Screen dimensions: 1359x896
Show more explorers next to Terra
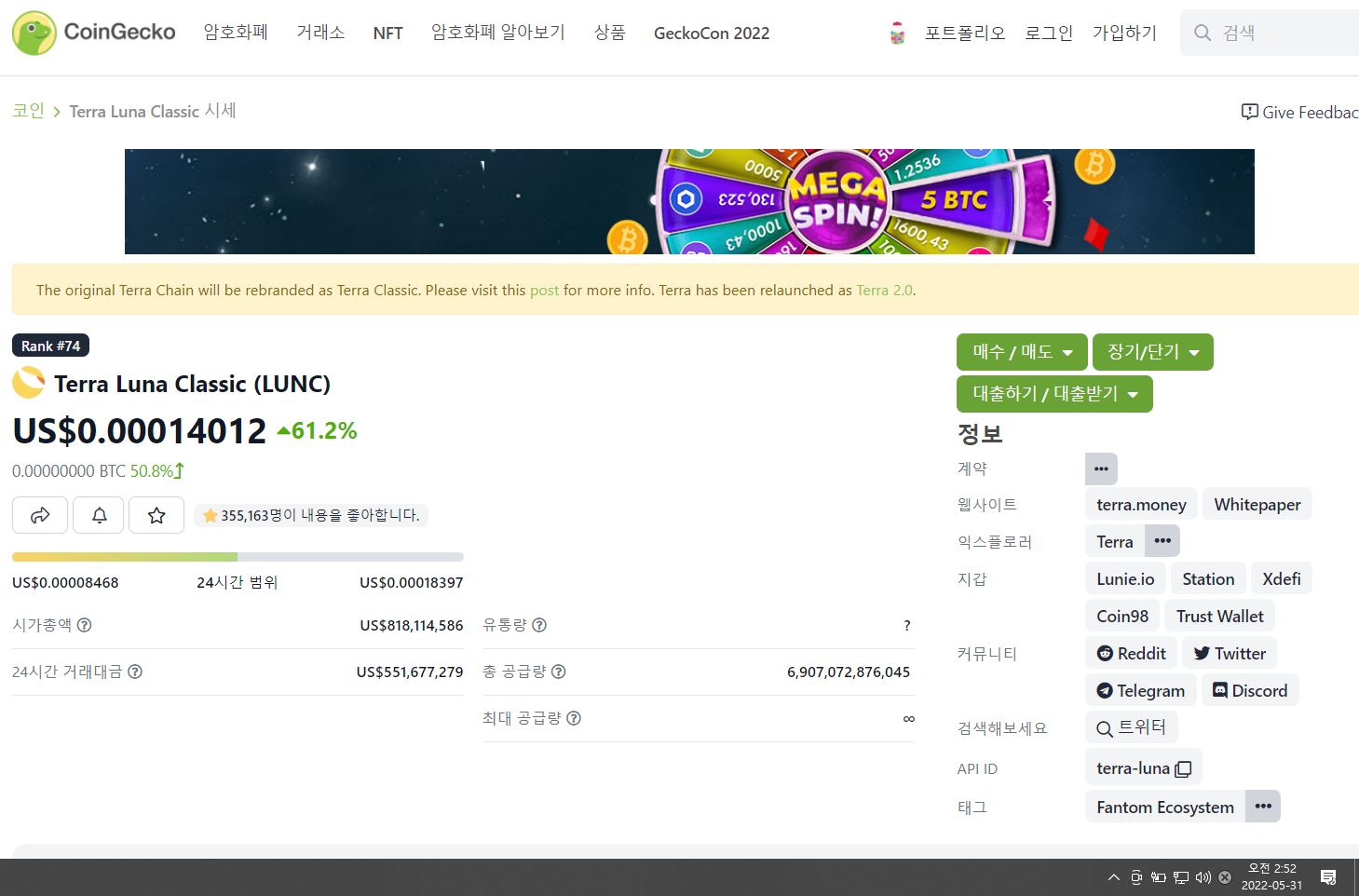click(1162, 541)
